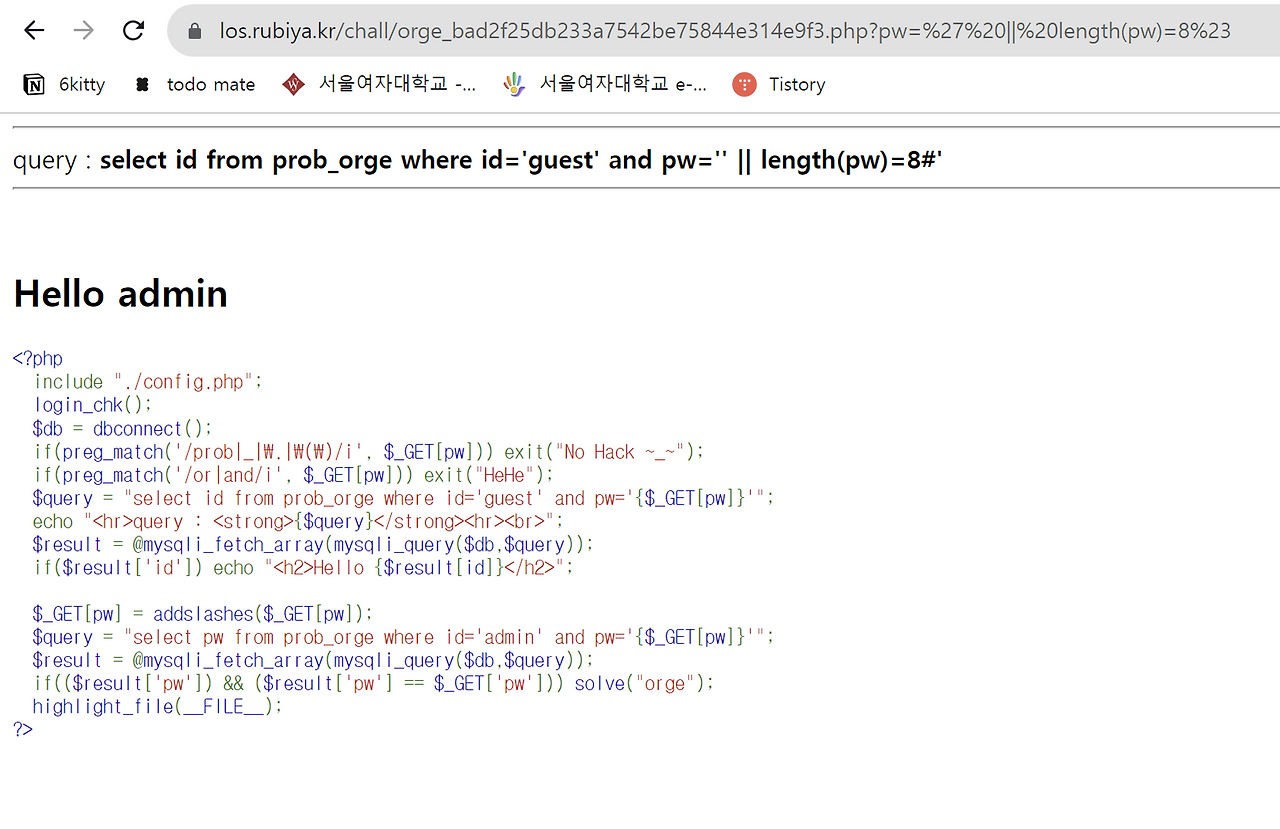The image size is (1280, 829).
Task: Click the include "./config.php" line
Action: pyautogui.click(x=147, y=382)
